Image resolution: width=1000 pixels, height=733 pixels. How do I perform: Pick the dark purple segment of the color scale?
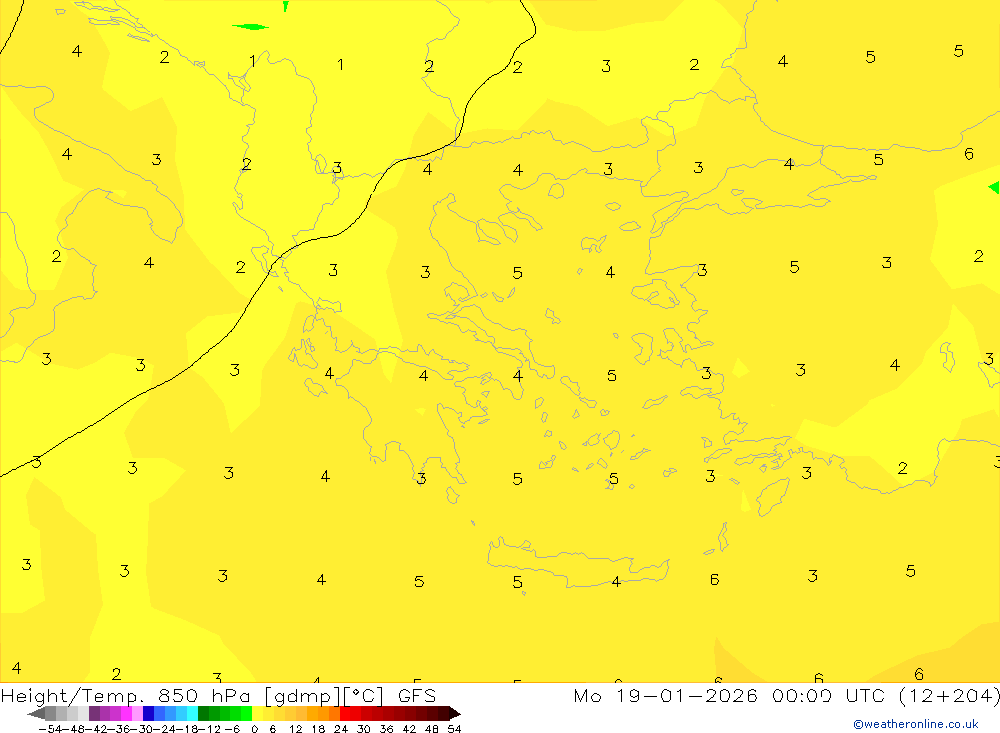click(x=94, y=713)
